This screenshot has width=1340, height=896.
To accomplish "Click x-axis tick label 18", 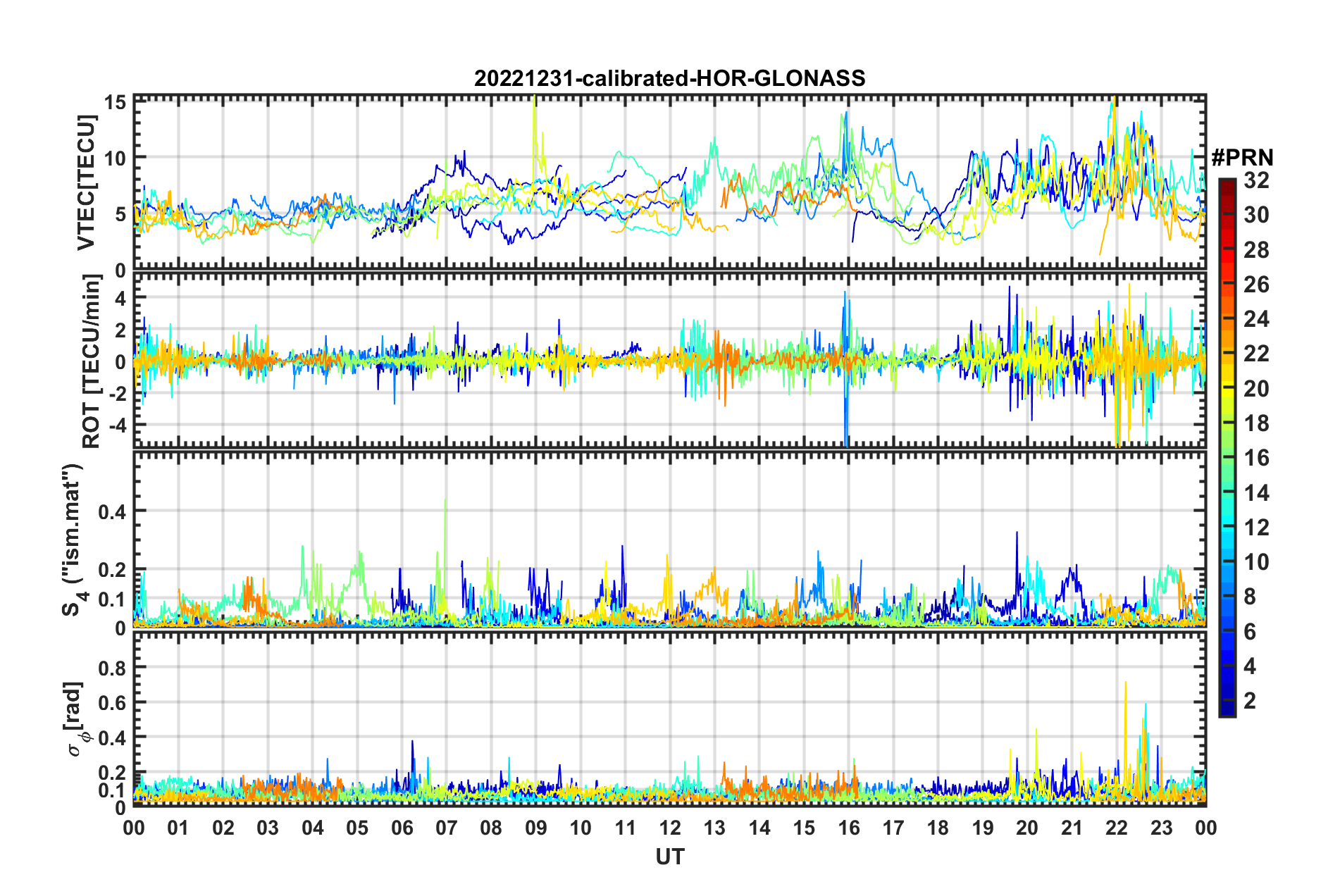I will tap(938, 828).
